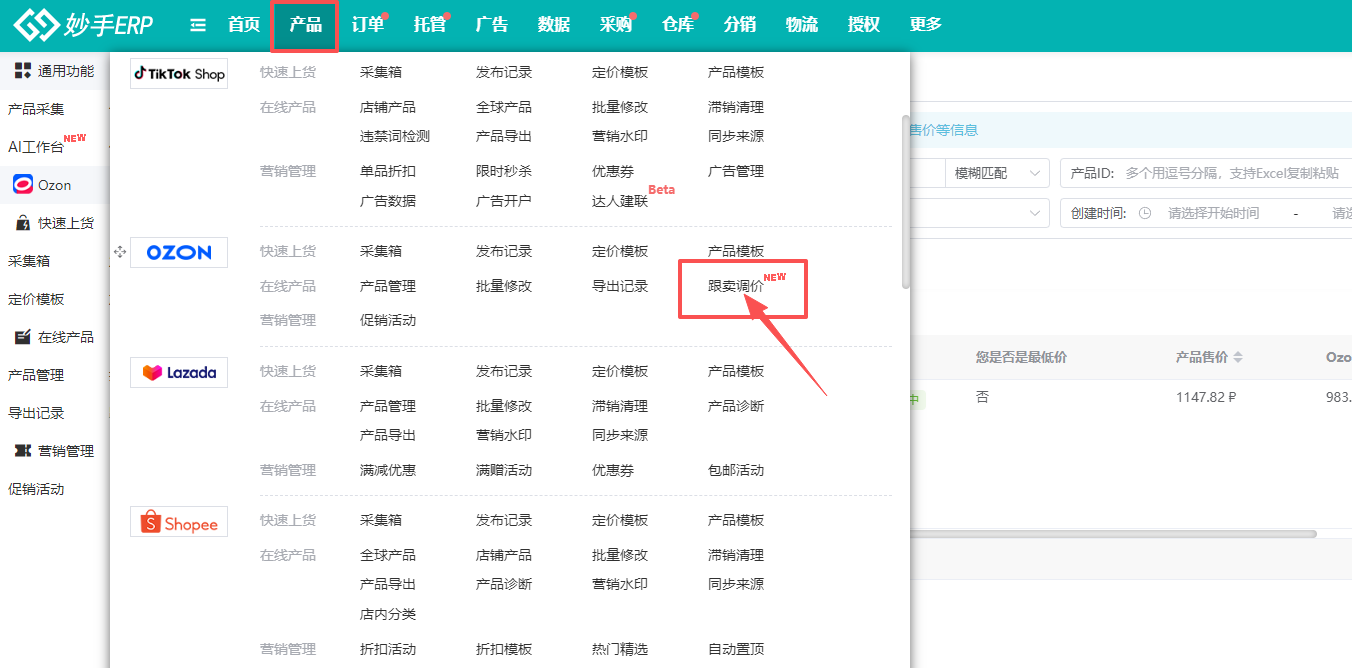
Task: Open the 仓库 menu in the top bar
Action: [x=677, y=25]
